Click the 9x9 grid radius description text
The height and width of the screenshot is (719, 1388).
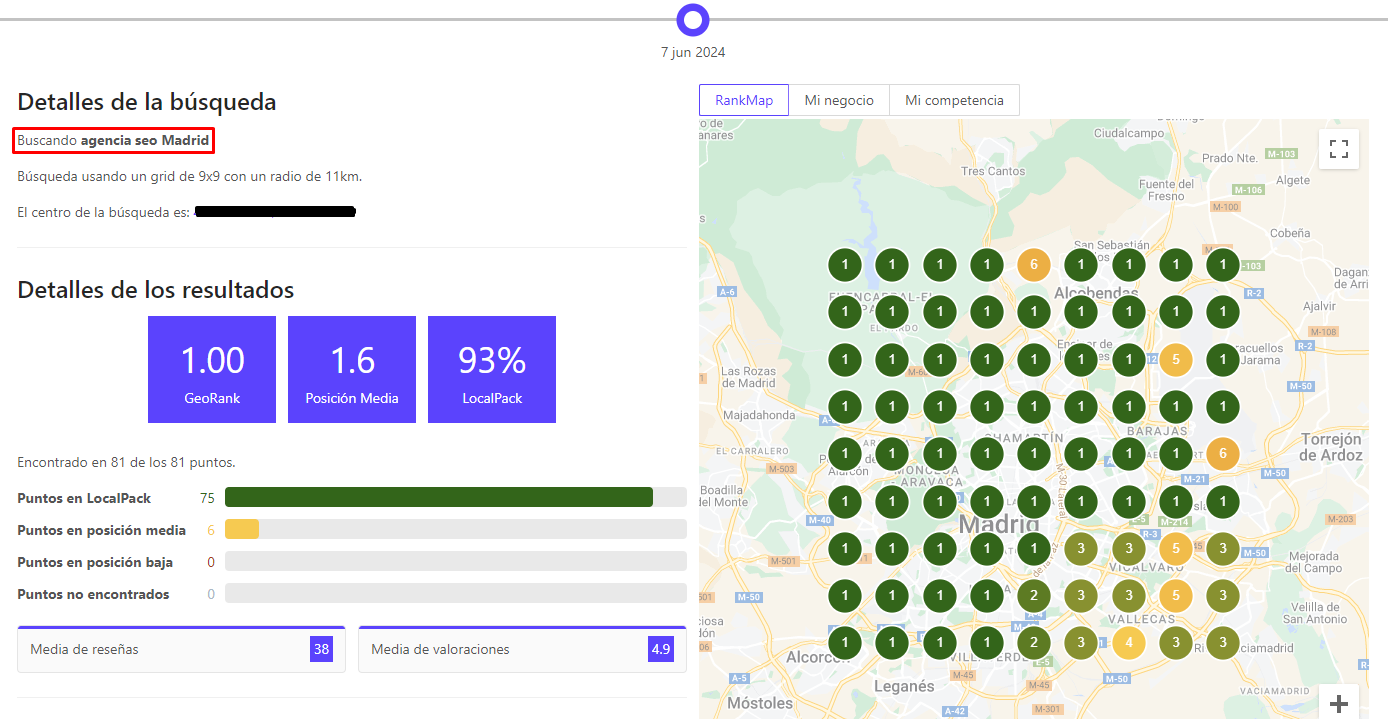point(190,176)
